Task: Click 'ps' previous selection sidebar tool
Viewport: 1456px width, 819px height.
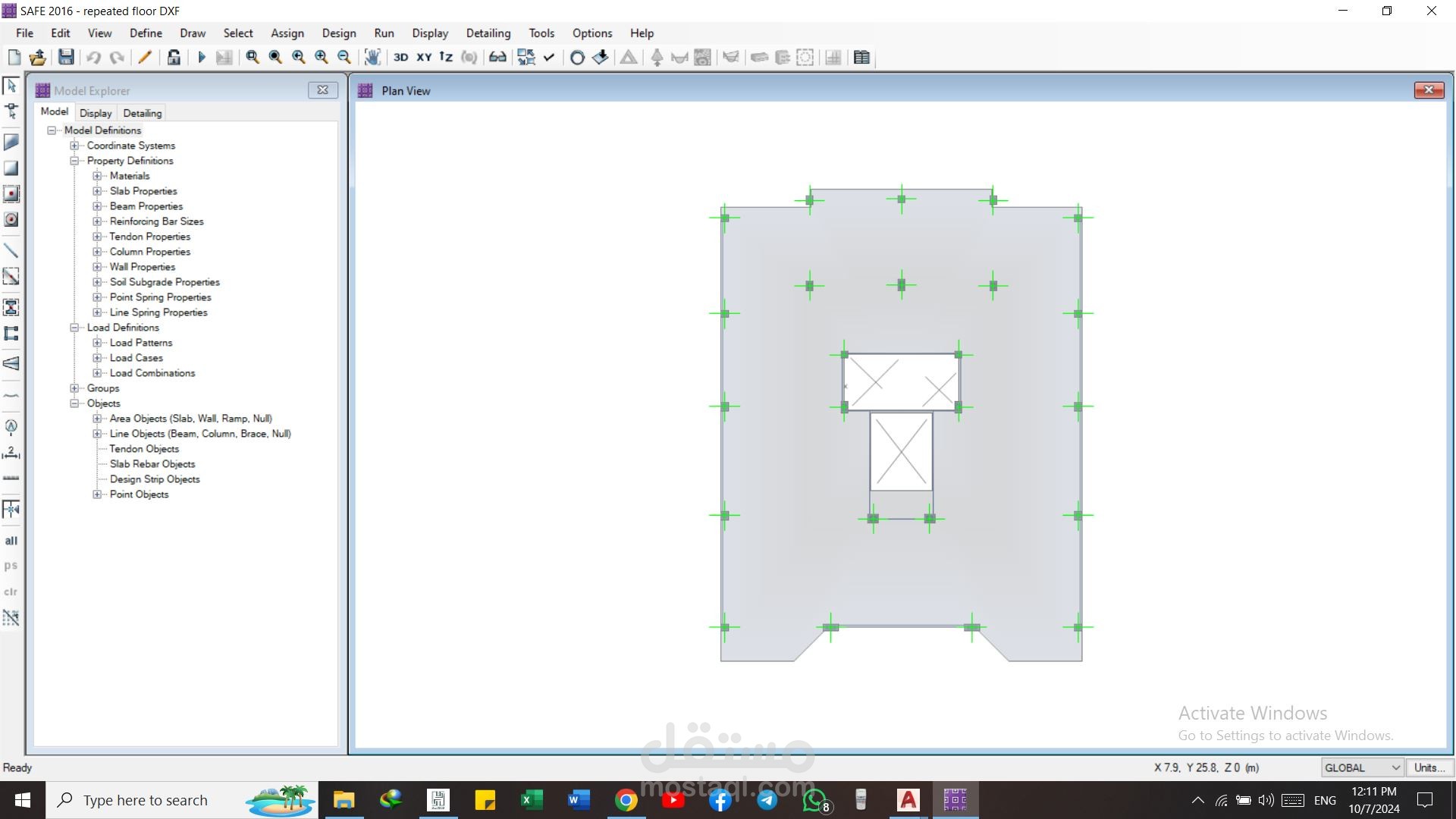Action: 11,566
